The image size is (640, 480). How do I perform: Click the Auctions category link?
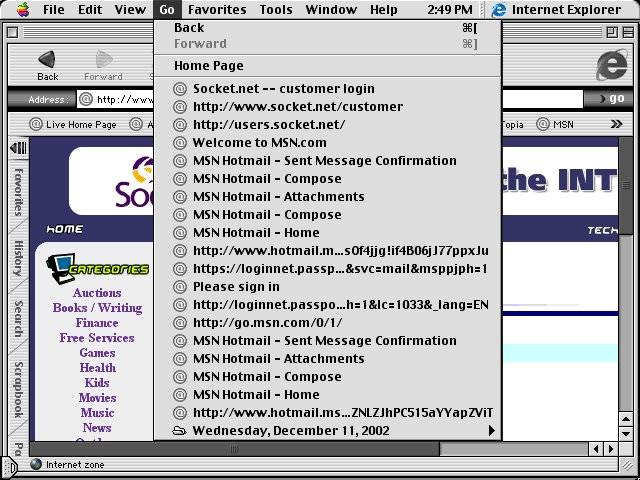click(x=97, y=293)
